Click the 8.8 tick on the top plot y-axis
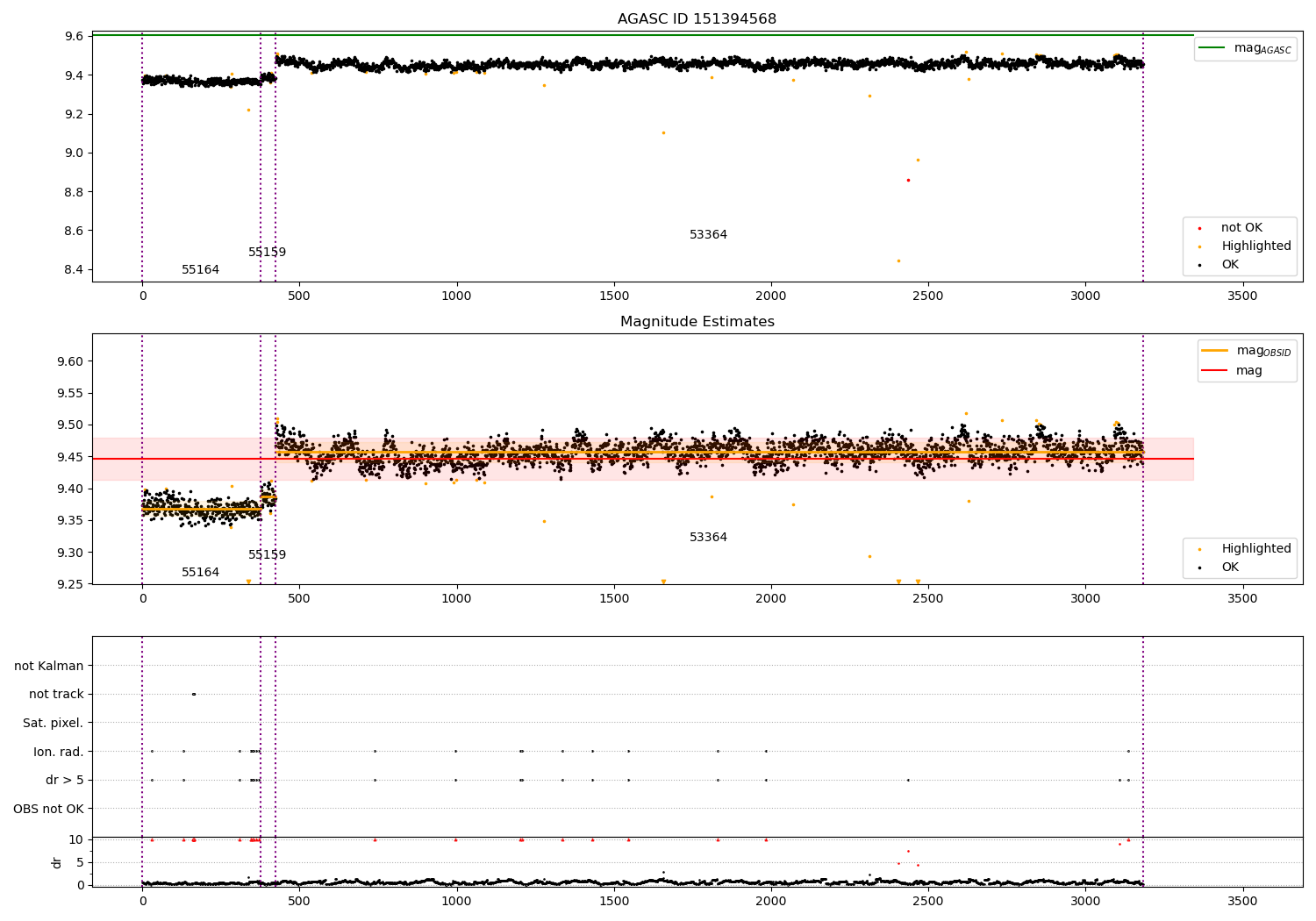This screenshot has height=921, width=1316. click(x=74, y=192)
